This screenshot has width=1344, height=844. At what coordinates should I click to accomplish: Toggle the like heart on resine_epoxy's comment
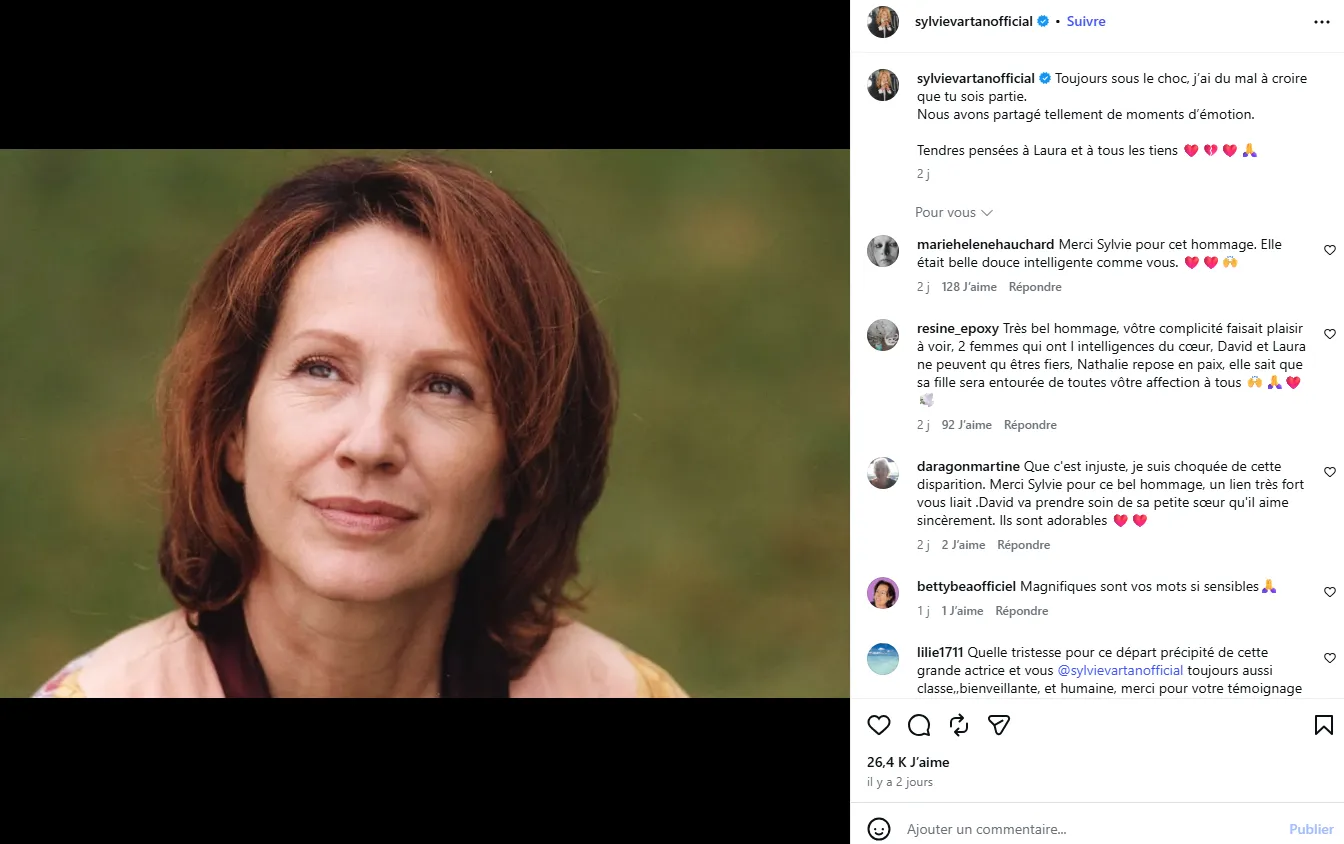pyautogui.click(x=1330, y=334)
